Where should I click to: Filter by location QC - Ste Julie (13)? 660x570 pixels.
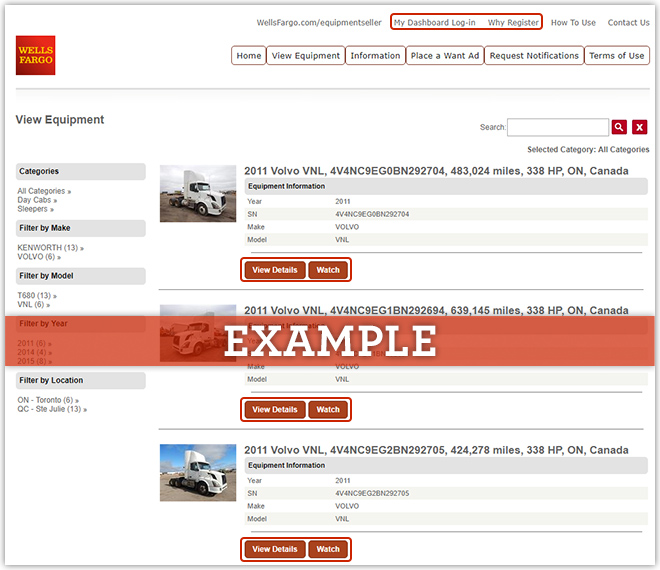coord(52,409)
